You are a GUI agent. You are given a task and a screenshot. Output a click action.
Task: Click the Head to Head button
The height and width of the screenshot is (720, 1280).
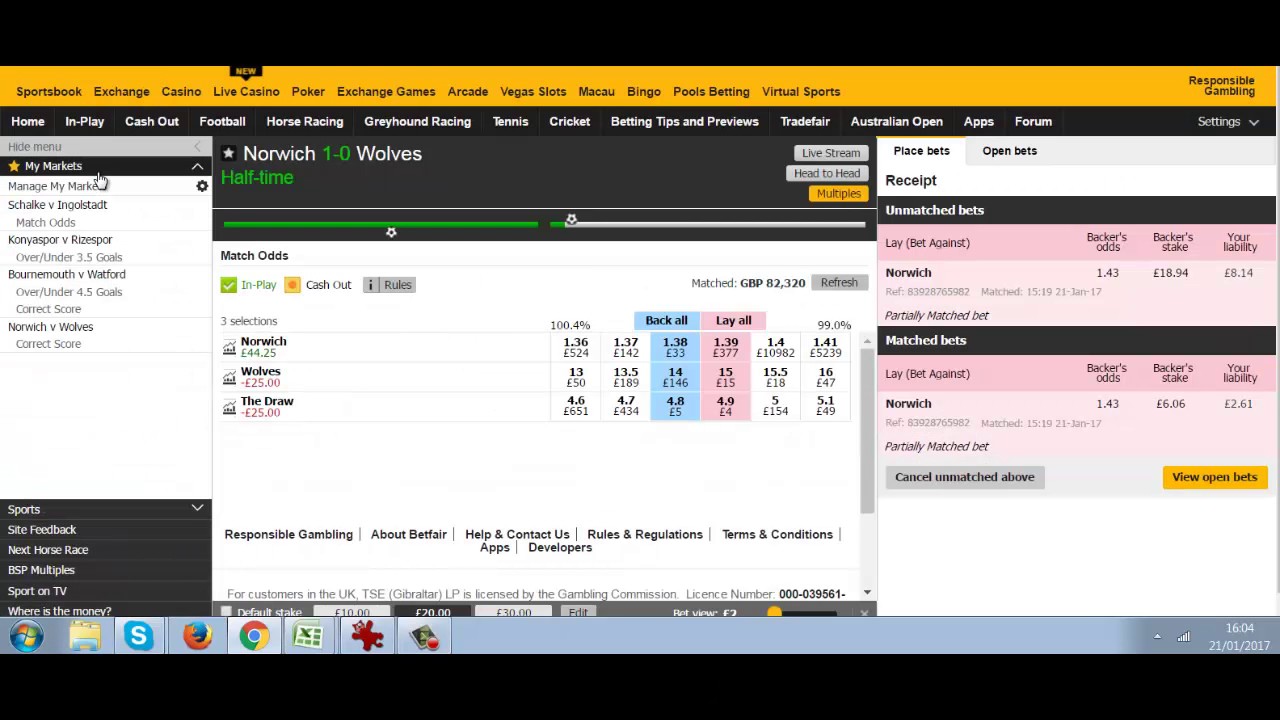click(827, 173)
